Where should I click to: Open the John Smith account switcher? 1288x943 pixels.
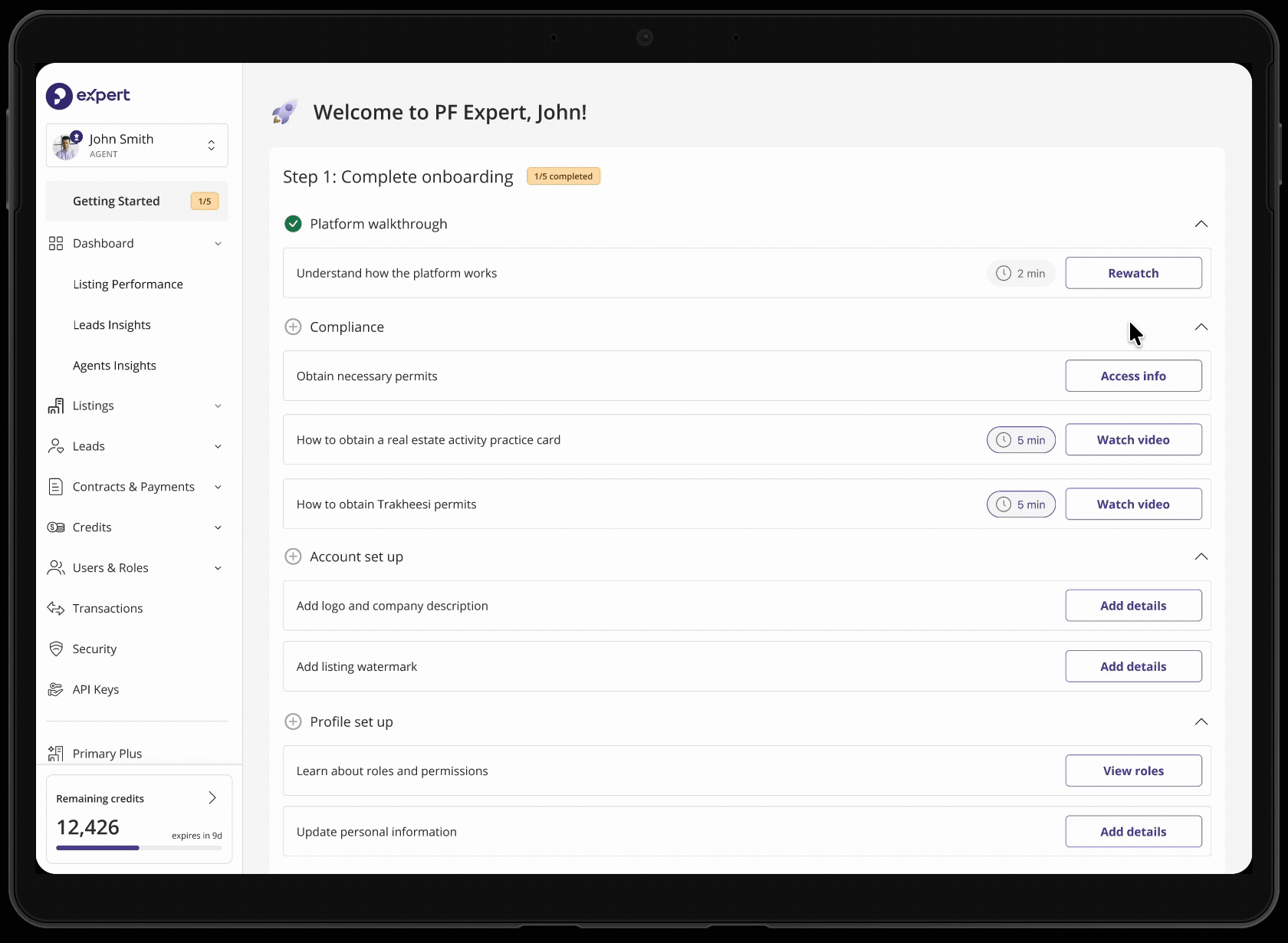pos(136,145)
